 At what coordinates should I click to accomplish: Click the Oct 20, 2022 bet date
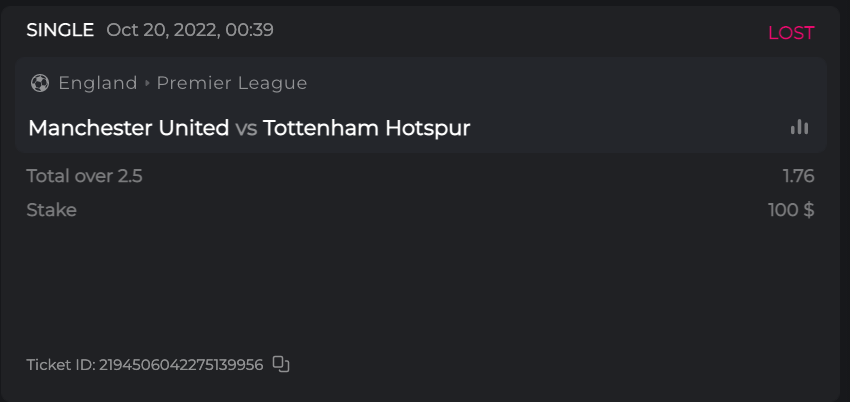click(163, 30)
